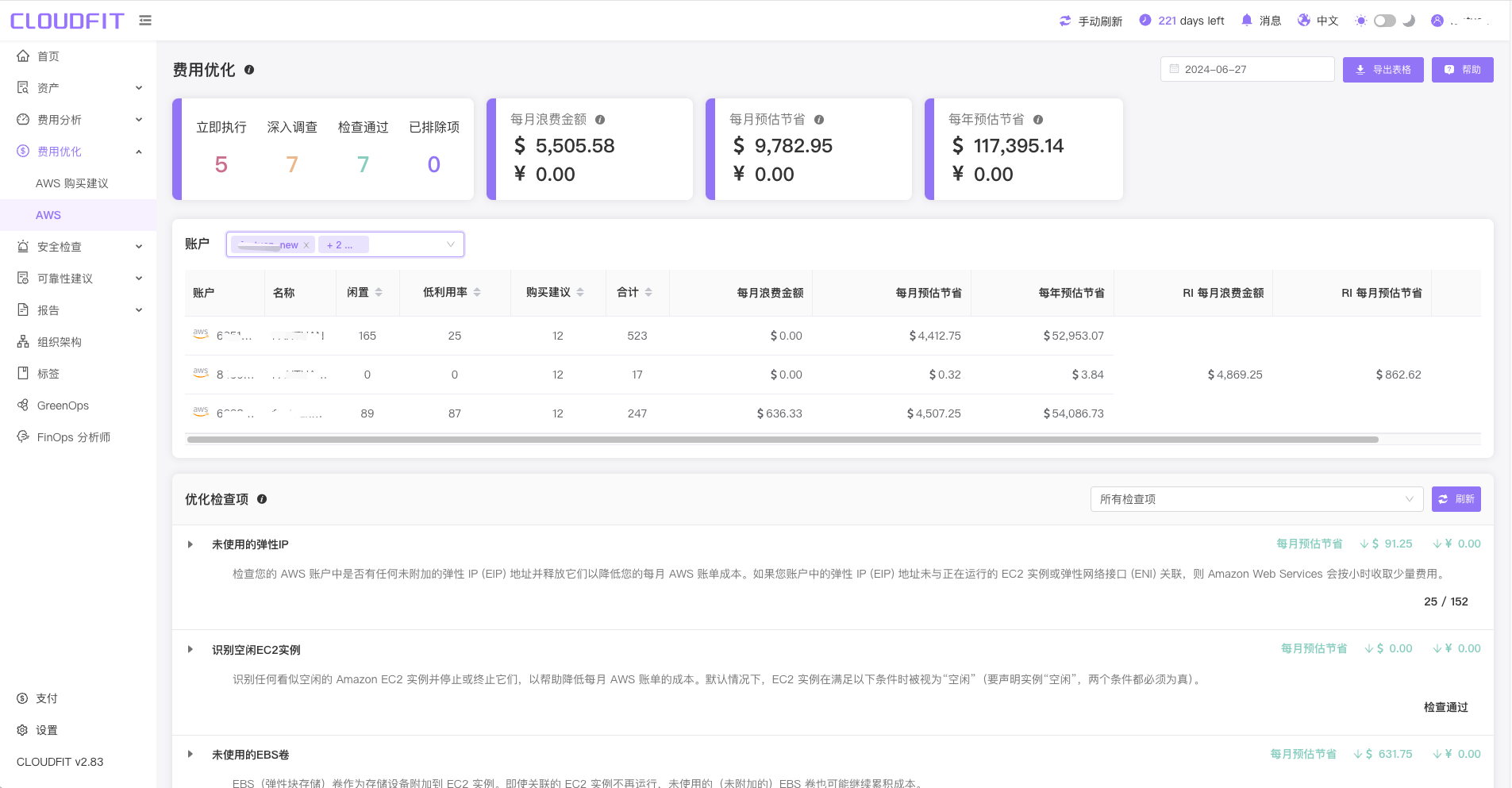
Task: Click the '+ 2 ...' account tag
Action: (x=344, y=245)
